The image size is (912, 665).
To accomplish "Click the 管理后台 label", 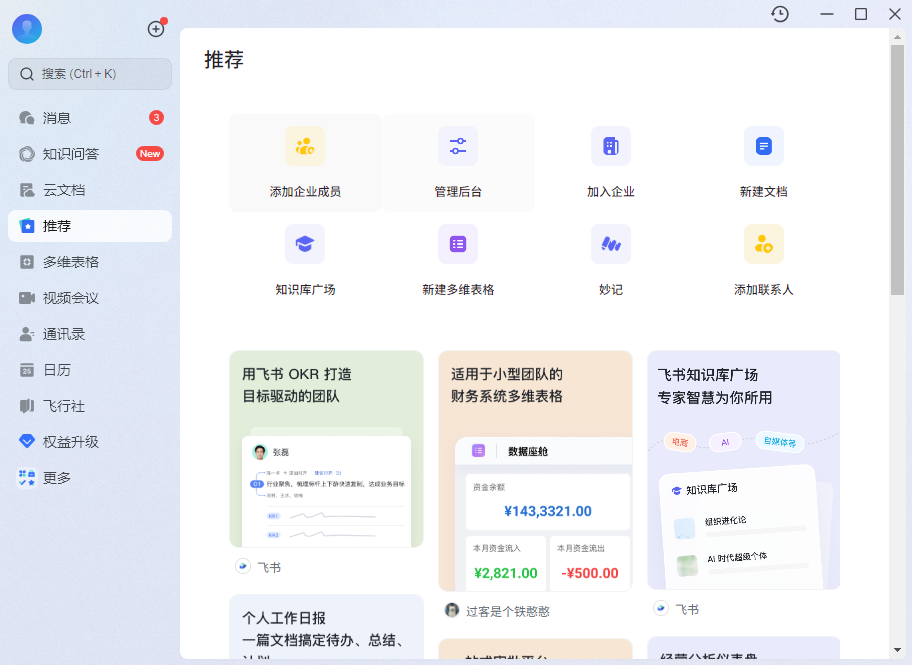I will pyautogui.click(x=458, y=192).
